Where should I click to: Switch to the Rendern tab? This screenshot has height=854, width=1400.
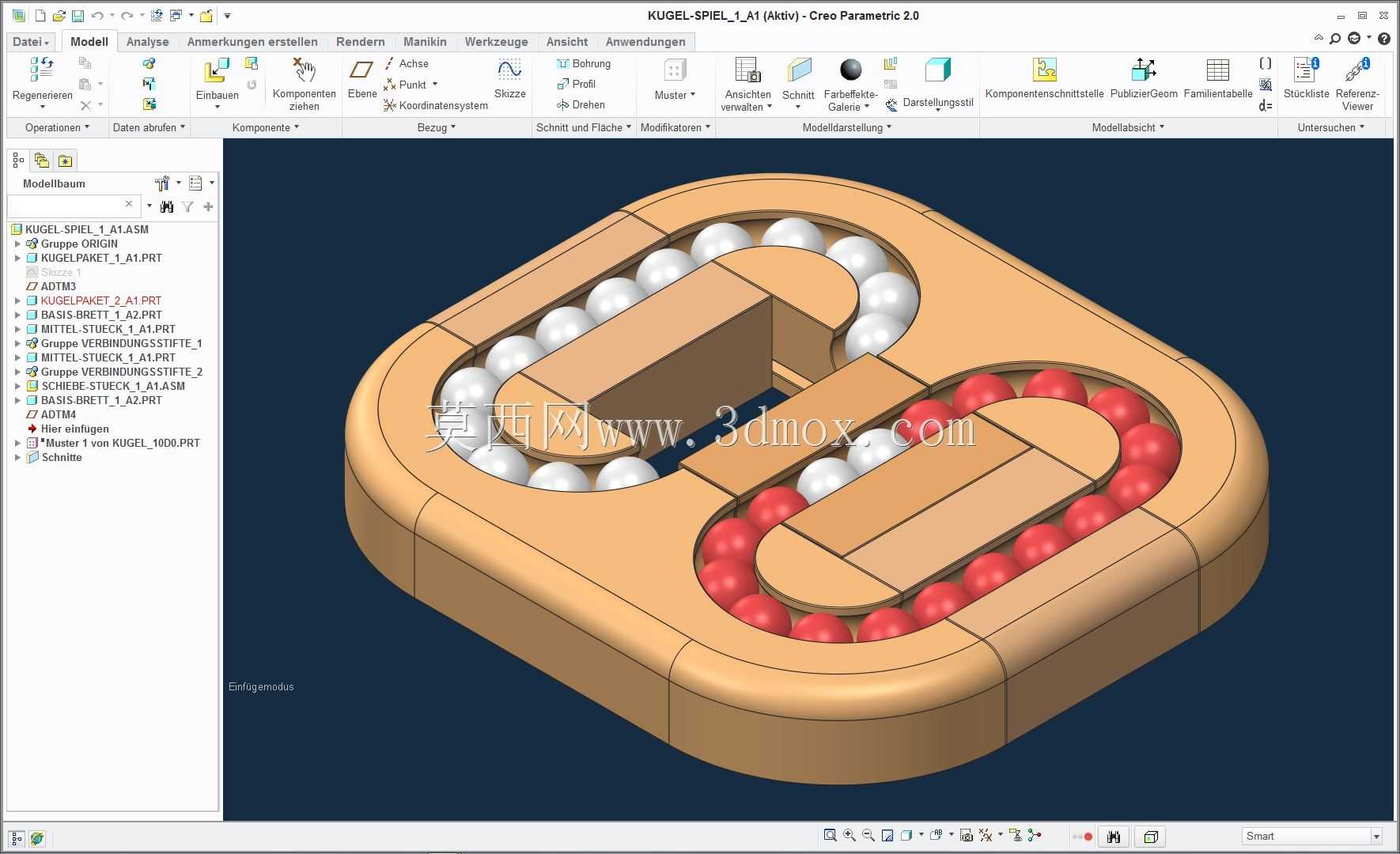click(x=360, y=42)
